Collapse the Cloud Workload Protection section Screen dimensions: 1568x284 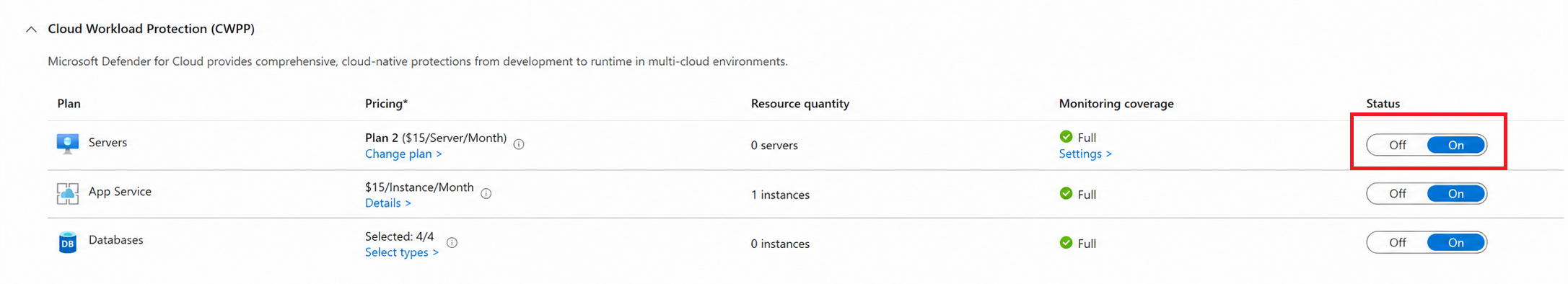tap(31, 30)
